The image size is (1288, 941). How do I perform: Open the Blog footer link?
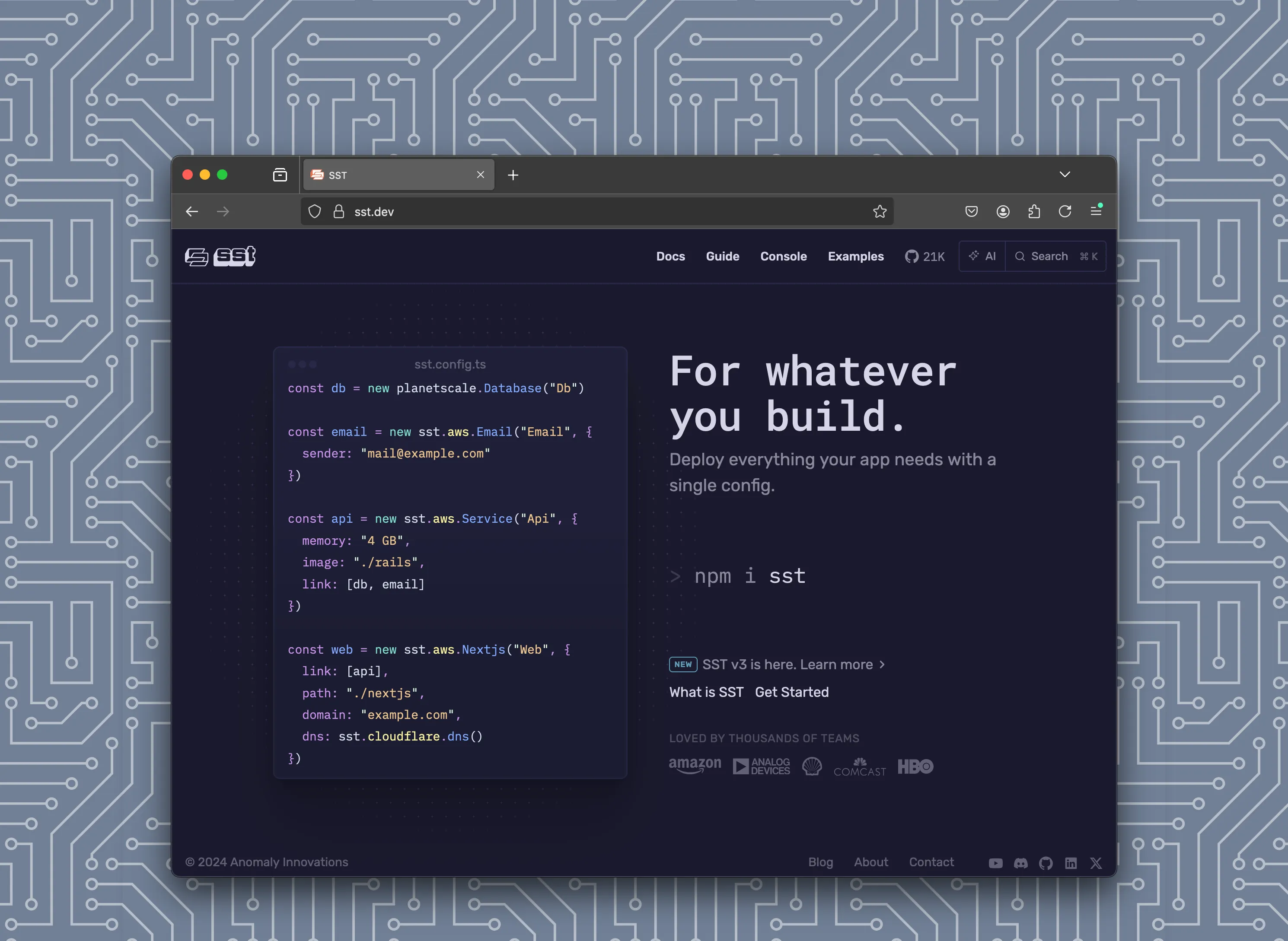[820, 862]
